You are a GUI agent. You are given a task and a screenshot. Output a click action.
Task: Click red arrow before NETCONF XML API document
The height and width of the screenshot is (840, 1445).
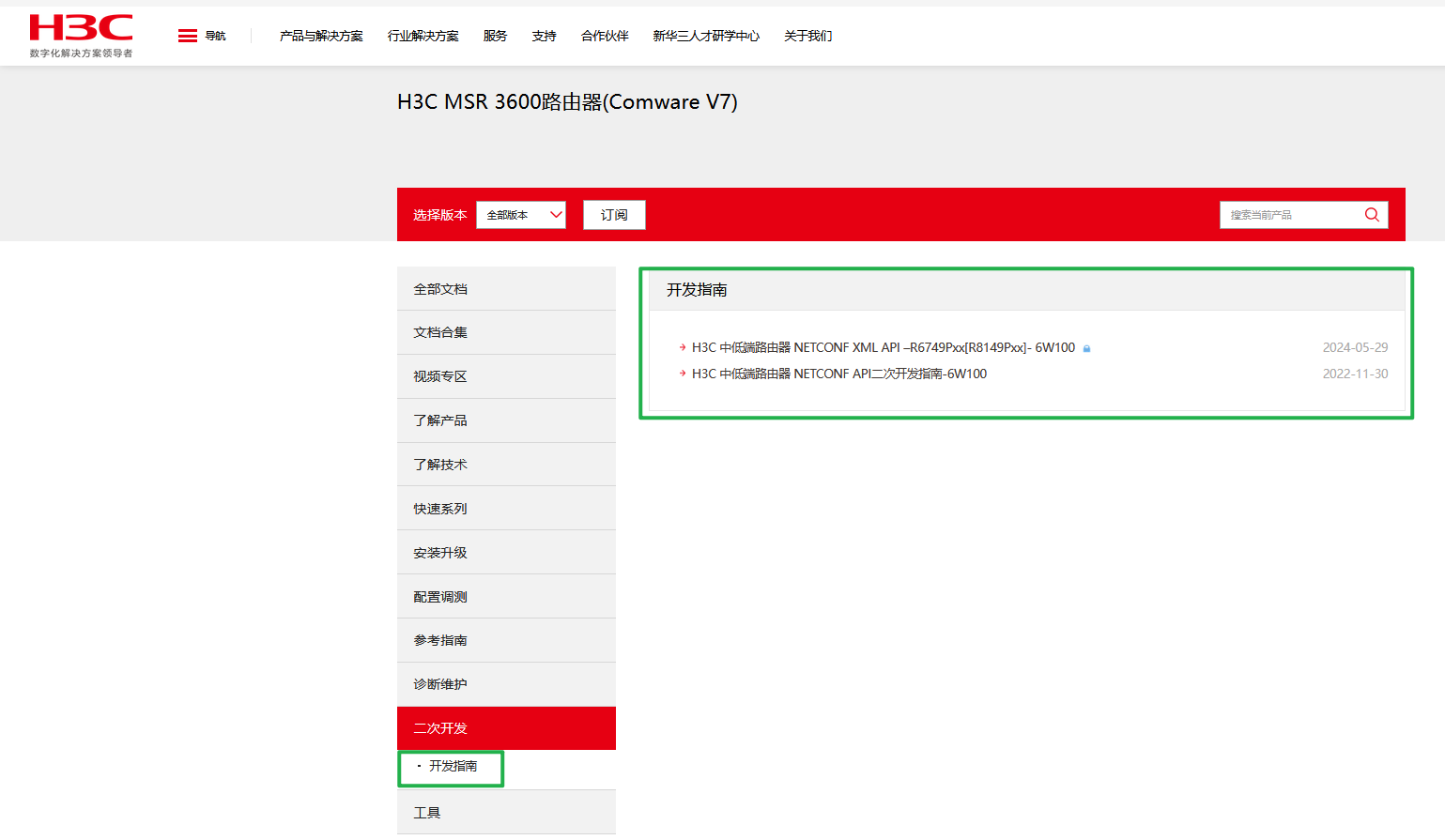point(683,347)
